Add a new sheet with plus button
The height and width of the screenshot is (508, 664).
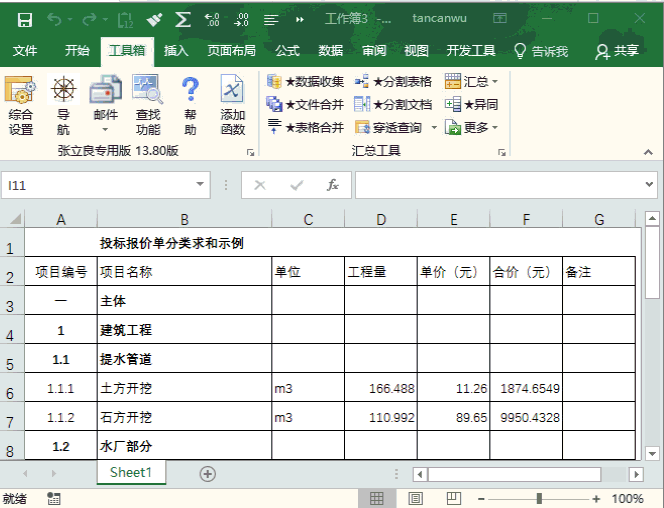click(x=208, y=473)
